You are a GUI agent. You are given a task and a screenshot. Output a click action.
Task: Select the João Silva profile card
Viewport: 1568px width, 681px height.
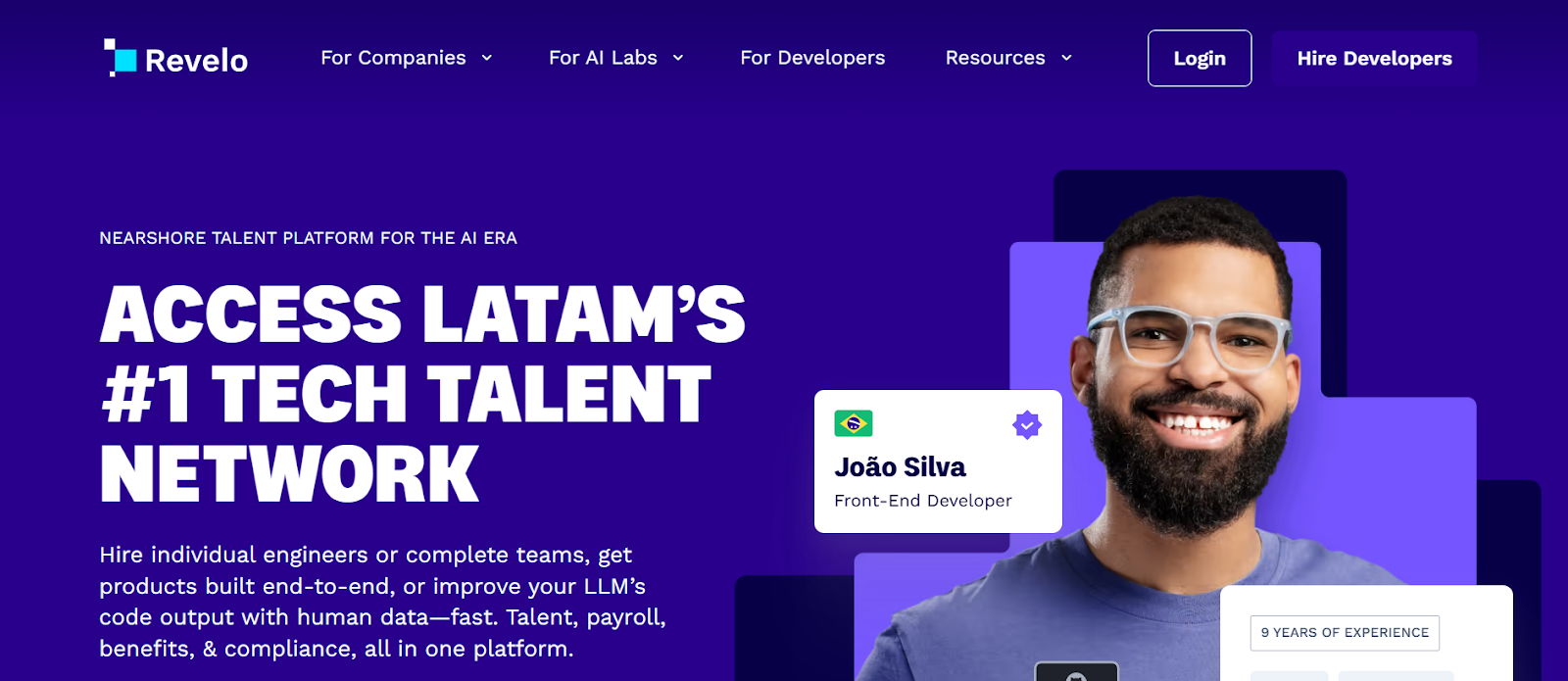pos(938,462)
